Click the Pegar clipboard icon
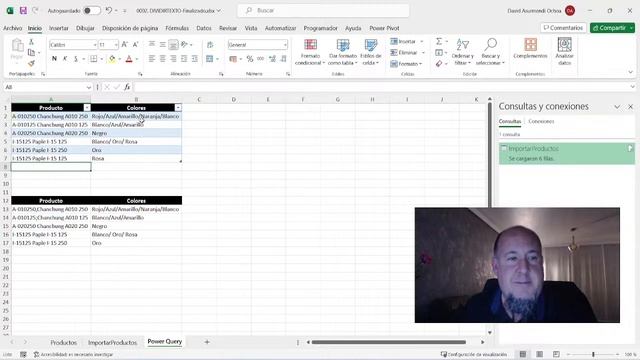640x360 pixels. (x=17, y=45)
